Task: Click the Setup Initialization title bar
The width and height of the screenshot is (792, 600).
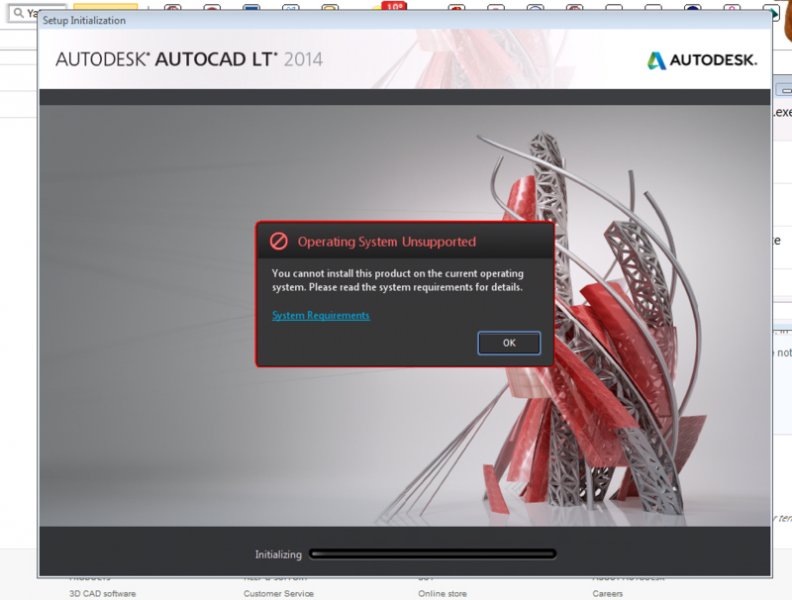Action: tap(404, 20)
